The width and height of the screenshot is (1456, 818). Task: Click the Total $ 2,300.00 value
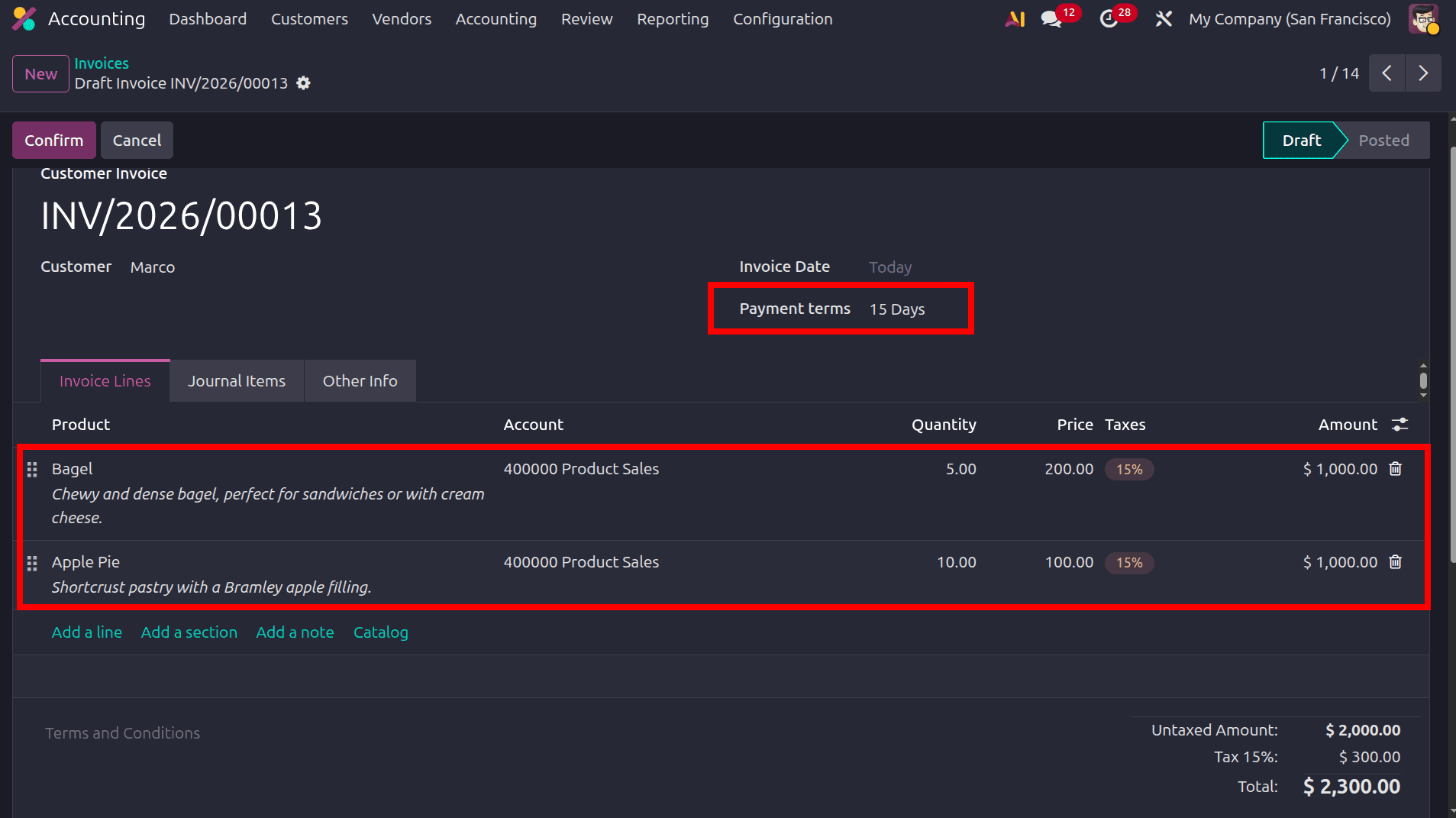(x=1351, y=787)
